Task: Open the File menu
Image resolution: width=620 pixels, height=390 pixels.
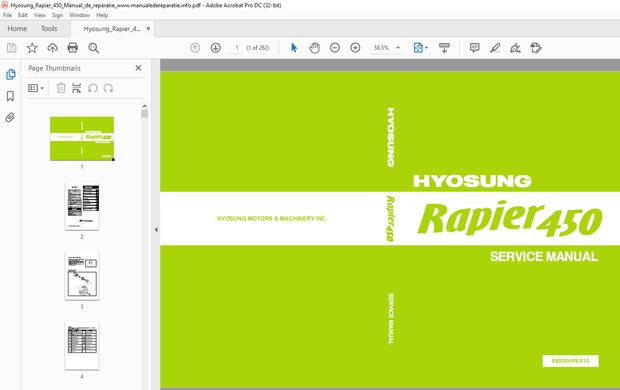Action: point(8,15)
